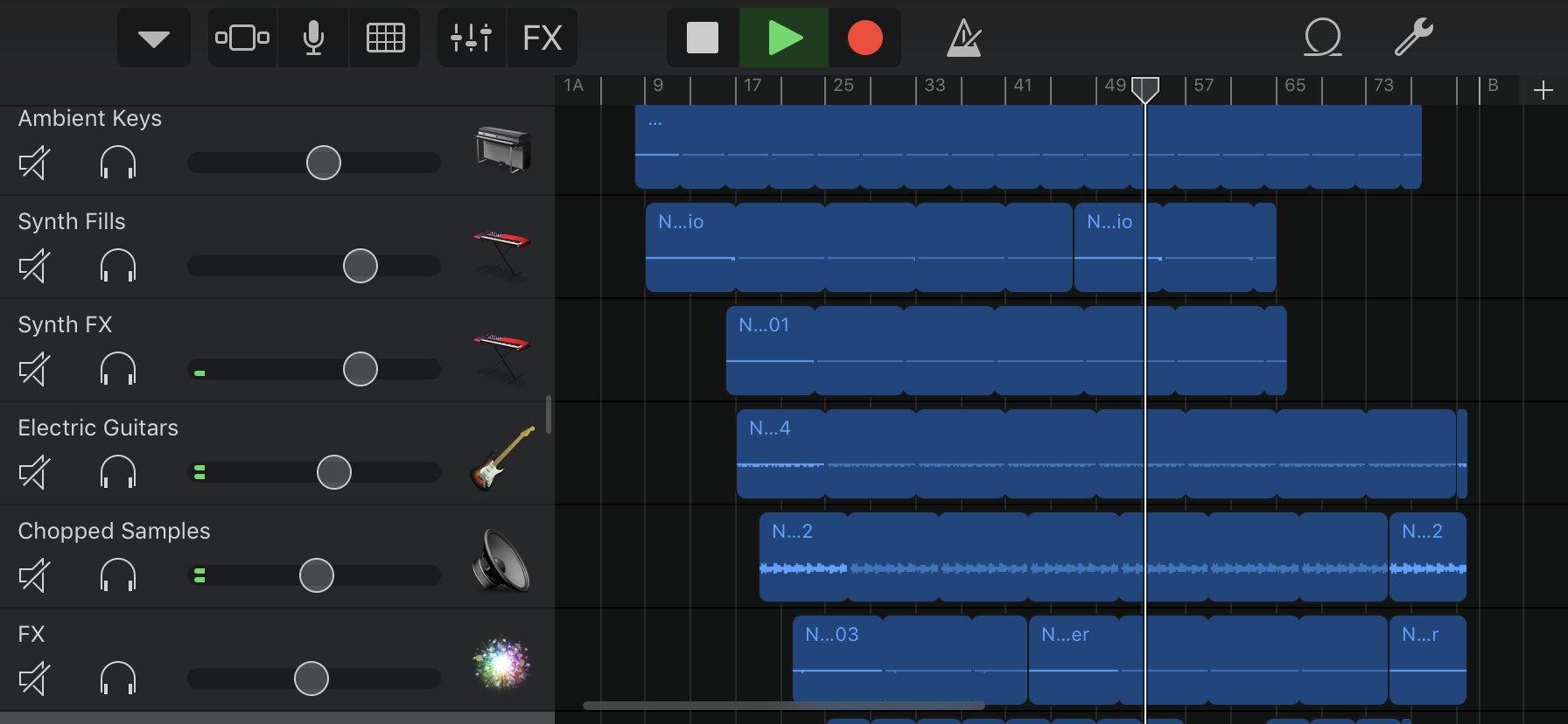This screenshot has width=1568, height=724.
Task: Open the FX button
Action: [542, 38]
